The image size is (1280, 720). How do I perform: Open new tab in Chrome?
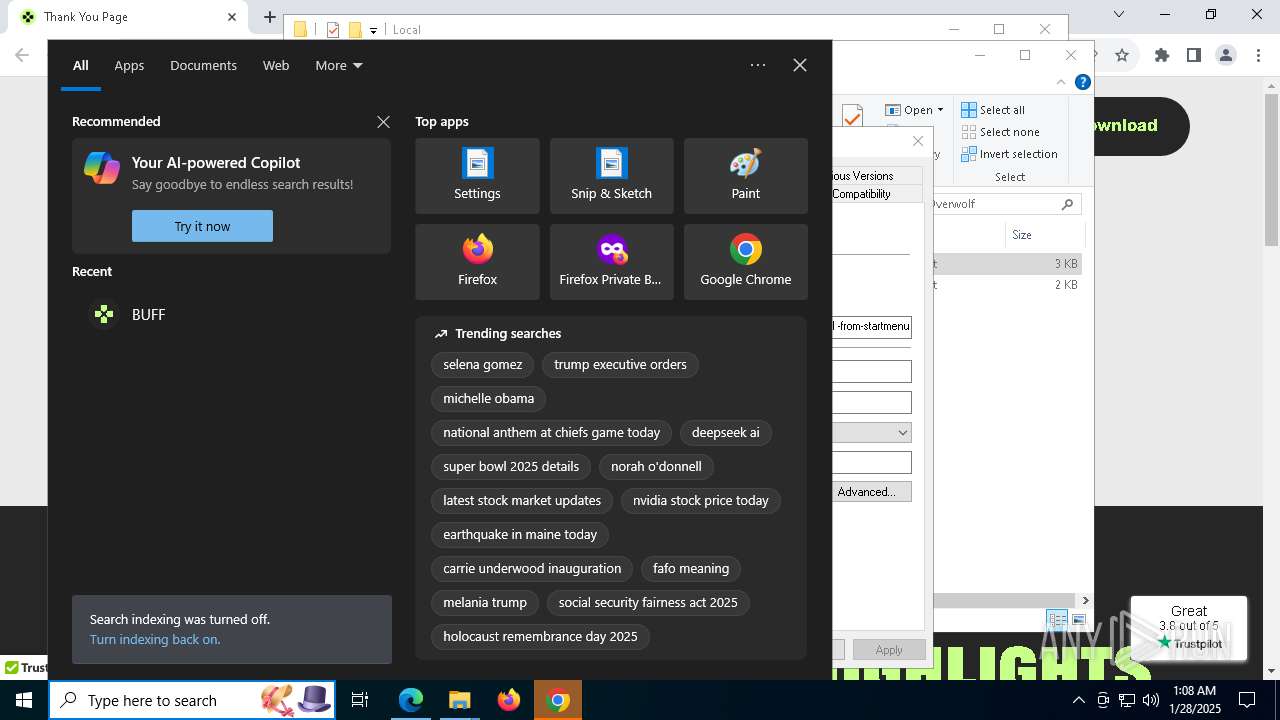pos(270,17)
